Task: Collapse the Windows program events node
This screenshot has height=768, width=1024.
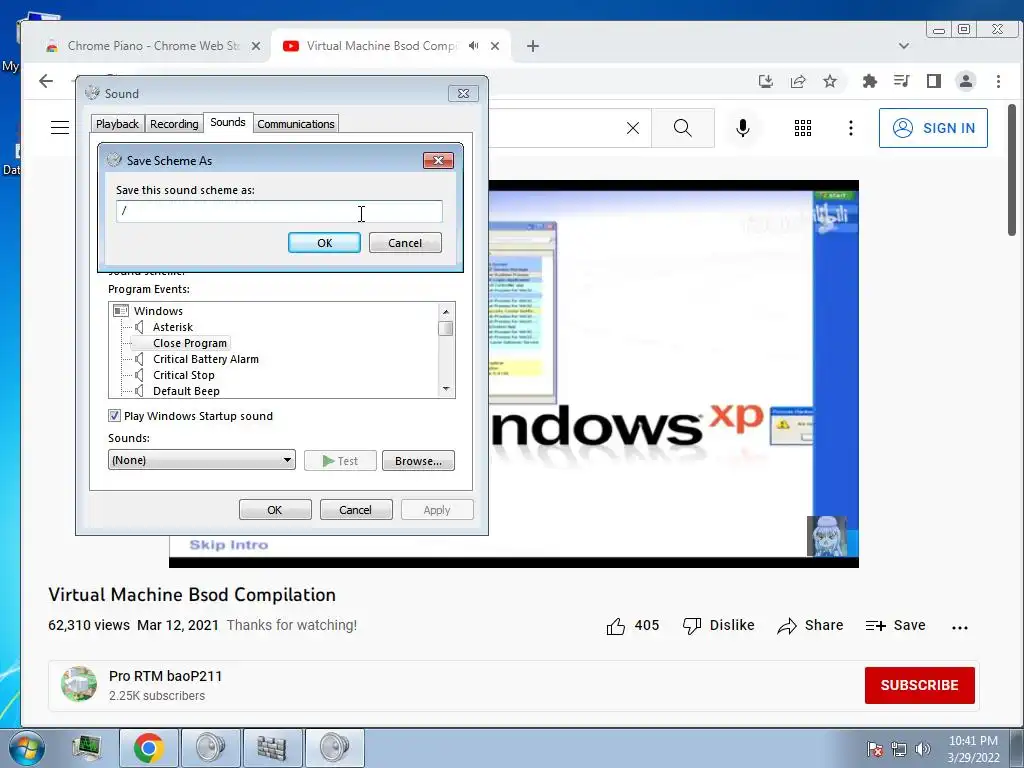Action: [x=121, y=311]
